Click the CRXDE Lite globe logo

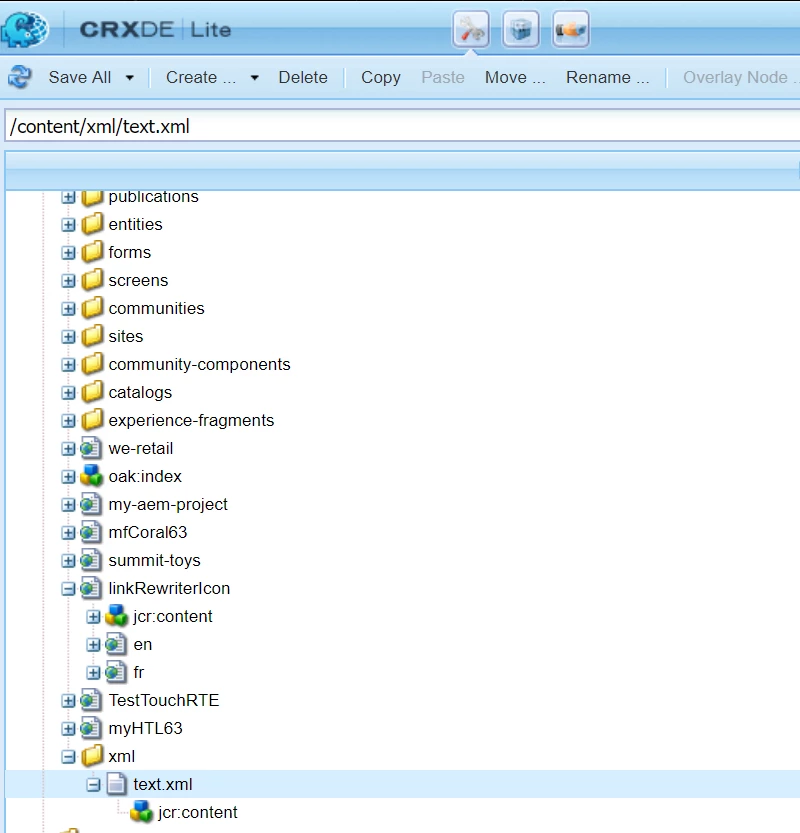click(x=24, y=29)
